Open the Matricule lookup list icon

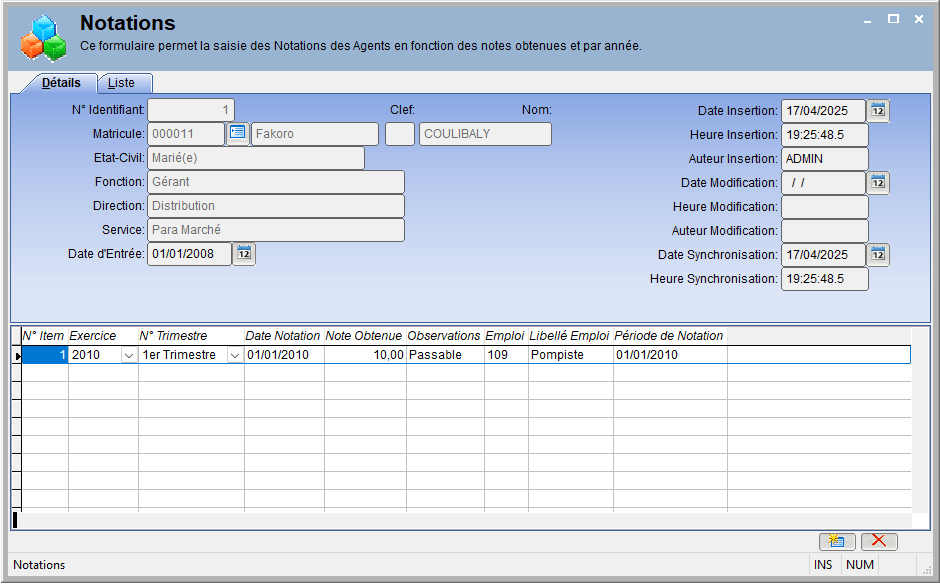(237, 134)
